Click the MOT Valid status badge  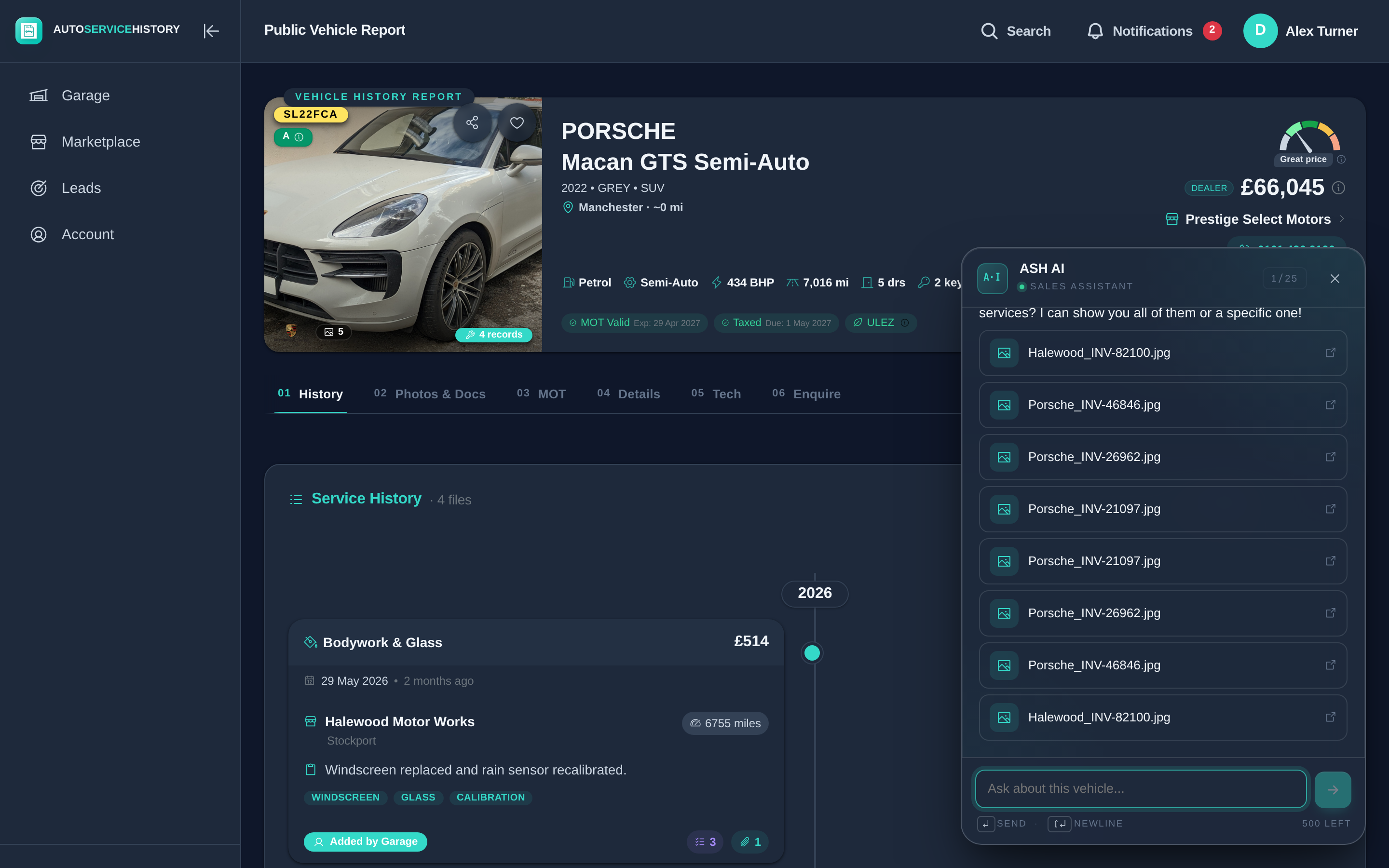click(634, 323)
